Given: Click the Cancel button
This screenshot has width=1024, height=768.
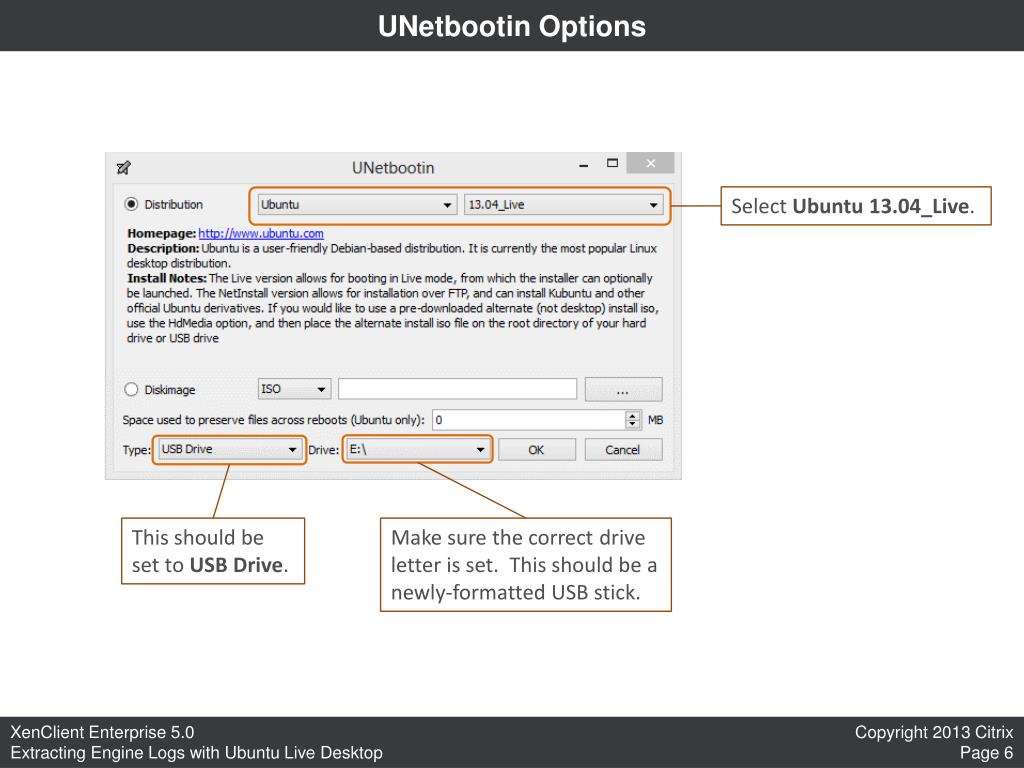Looking at the screenshot, I should 622,449.
